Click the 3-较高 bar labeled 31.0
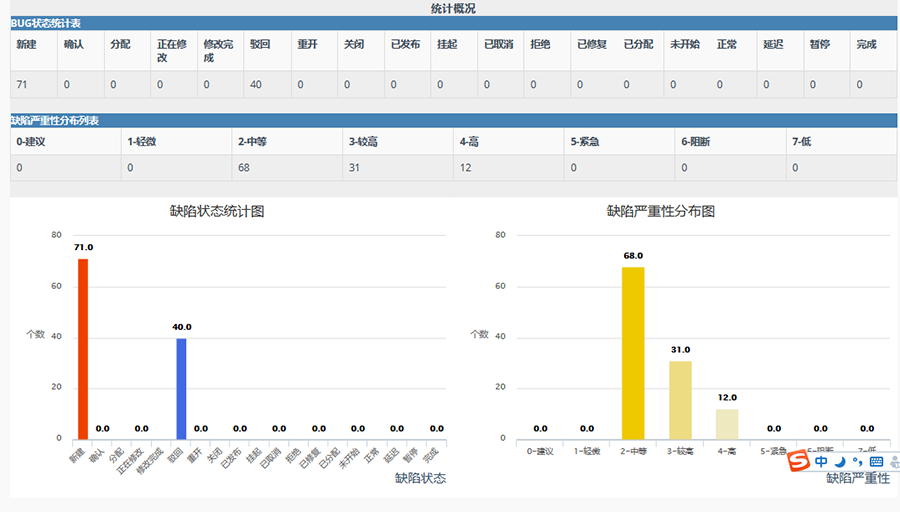 coord(680,400)
